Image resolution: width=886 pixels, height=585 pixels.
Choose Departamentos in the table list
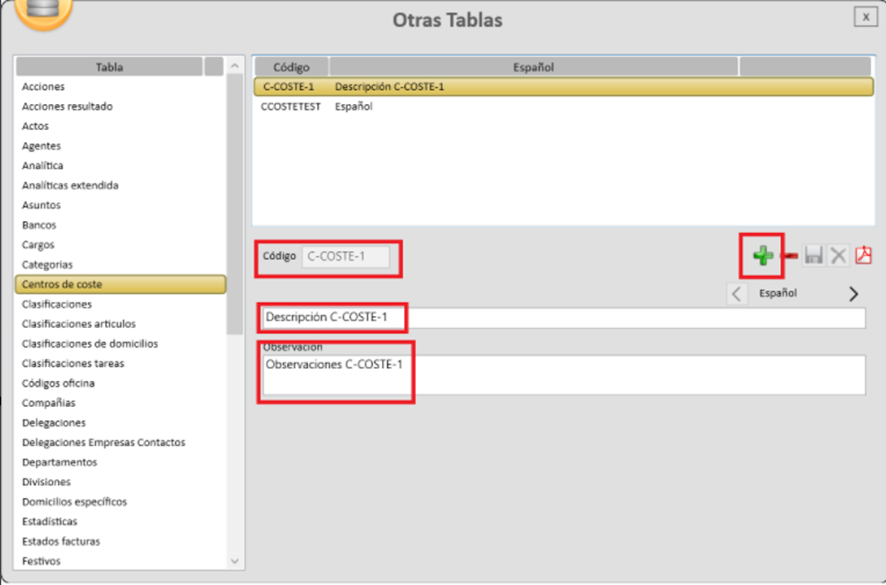(60, 462)
